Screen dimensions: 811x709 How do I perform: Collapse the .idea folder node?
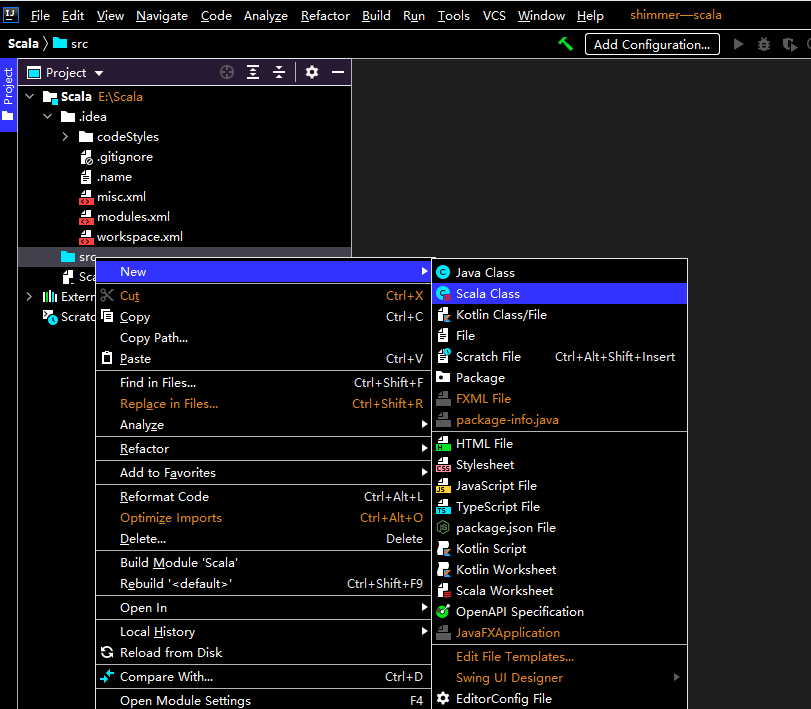pyautogui.click(x=48, y=116)
